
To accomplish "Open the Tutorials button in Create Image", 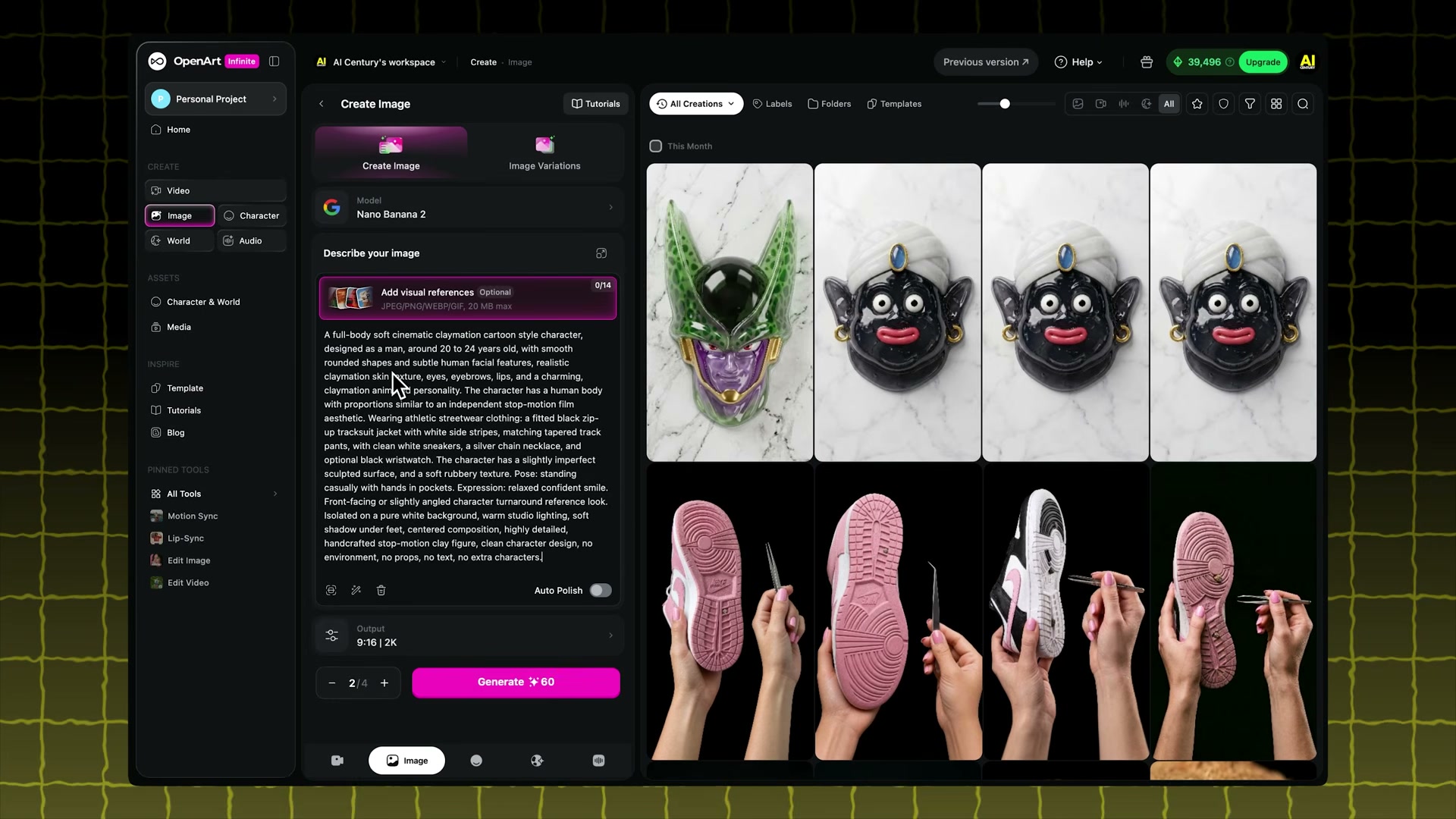I will pyautogui.click(x=596, y=104).
